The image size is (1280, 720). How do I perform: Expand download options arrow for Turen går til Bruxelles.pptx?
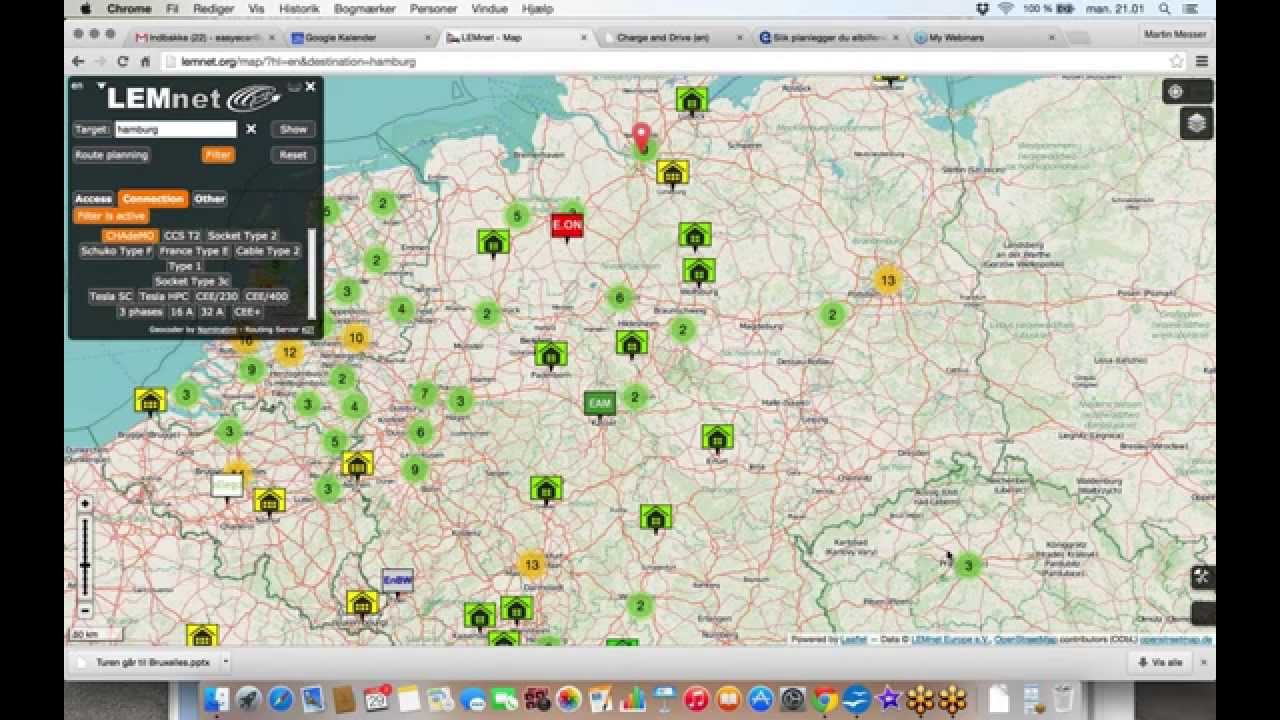coord(226,661)
